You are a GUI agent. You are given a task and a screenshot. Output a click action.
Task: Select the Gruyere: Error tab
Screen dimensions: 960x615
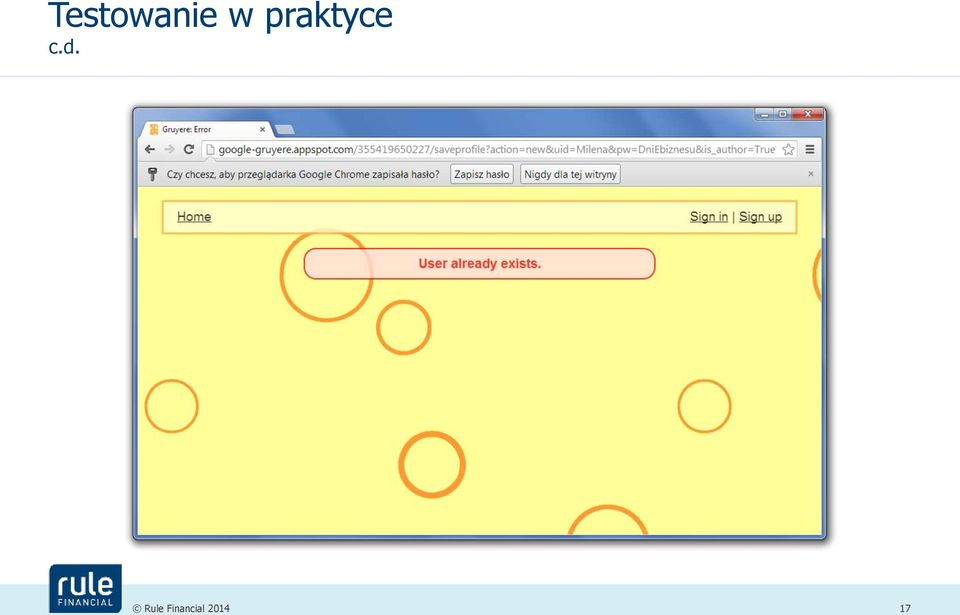click(x=205, y=129)
